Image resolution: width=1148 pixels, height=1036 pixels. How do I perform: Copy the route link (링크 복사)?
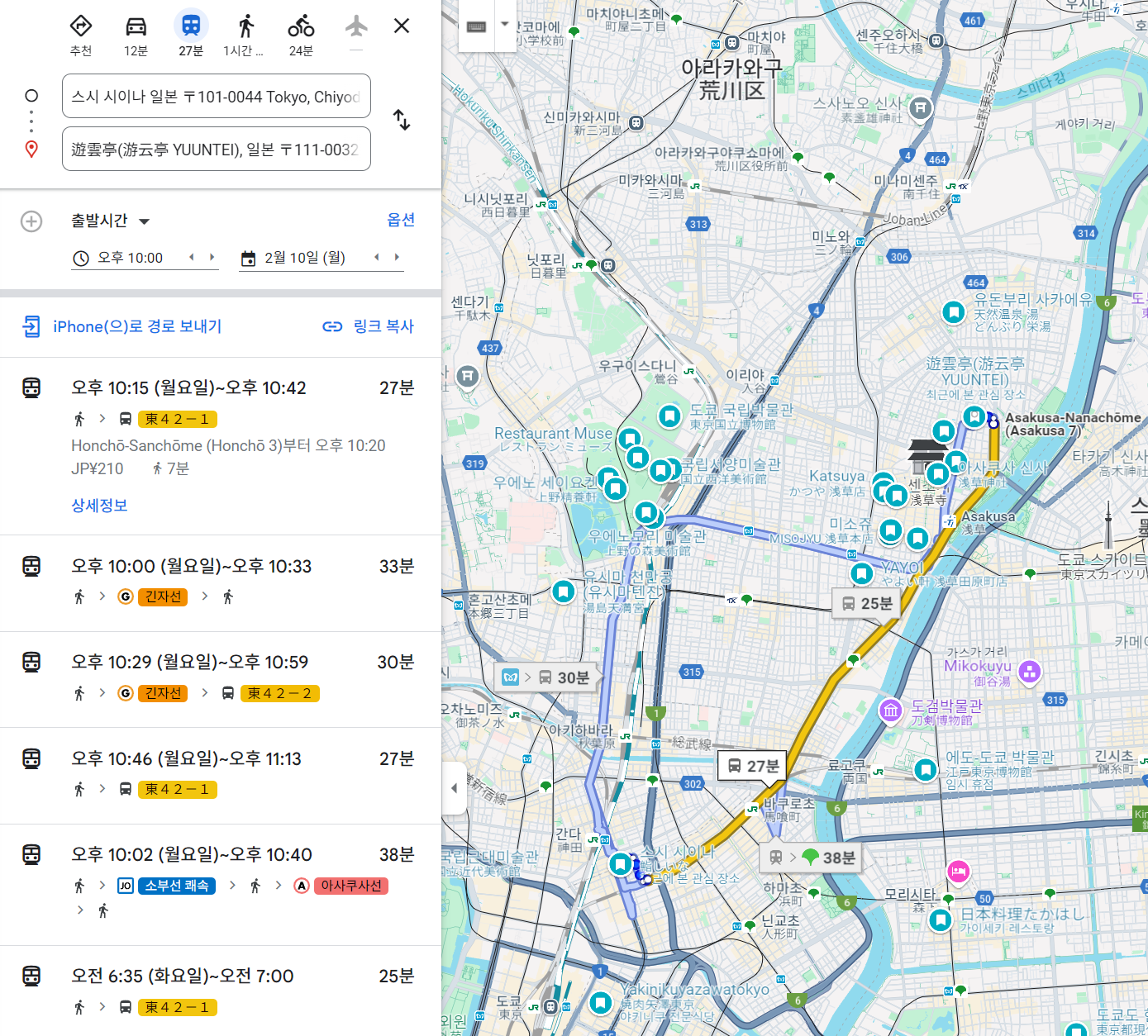(369, 326)
